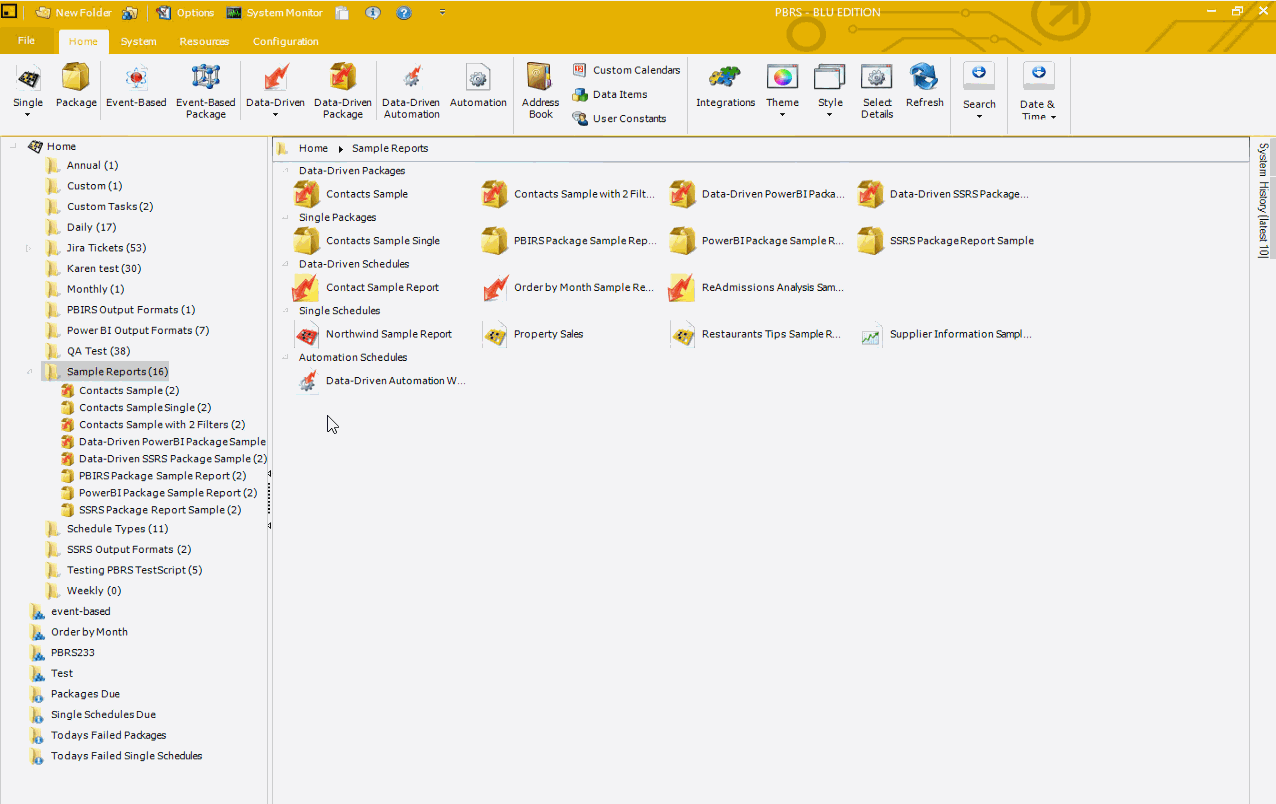Viewport: 1276px width, 804px height.
Task: Open Custom Calendars
Action: tap(626, 70)
